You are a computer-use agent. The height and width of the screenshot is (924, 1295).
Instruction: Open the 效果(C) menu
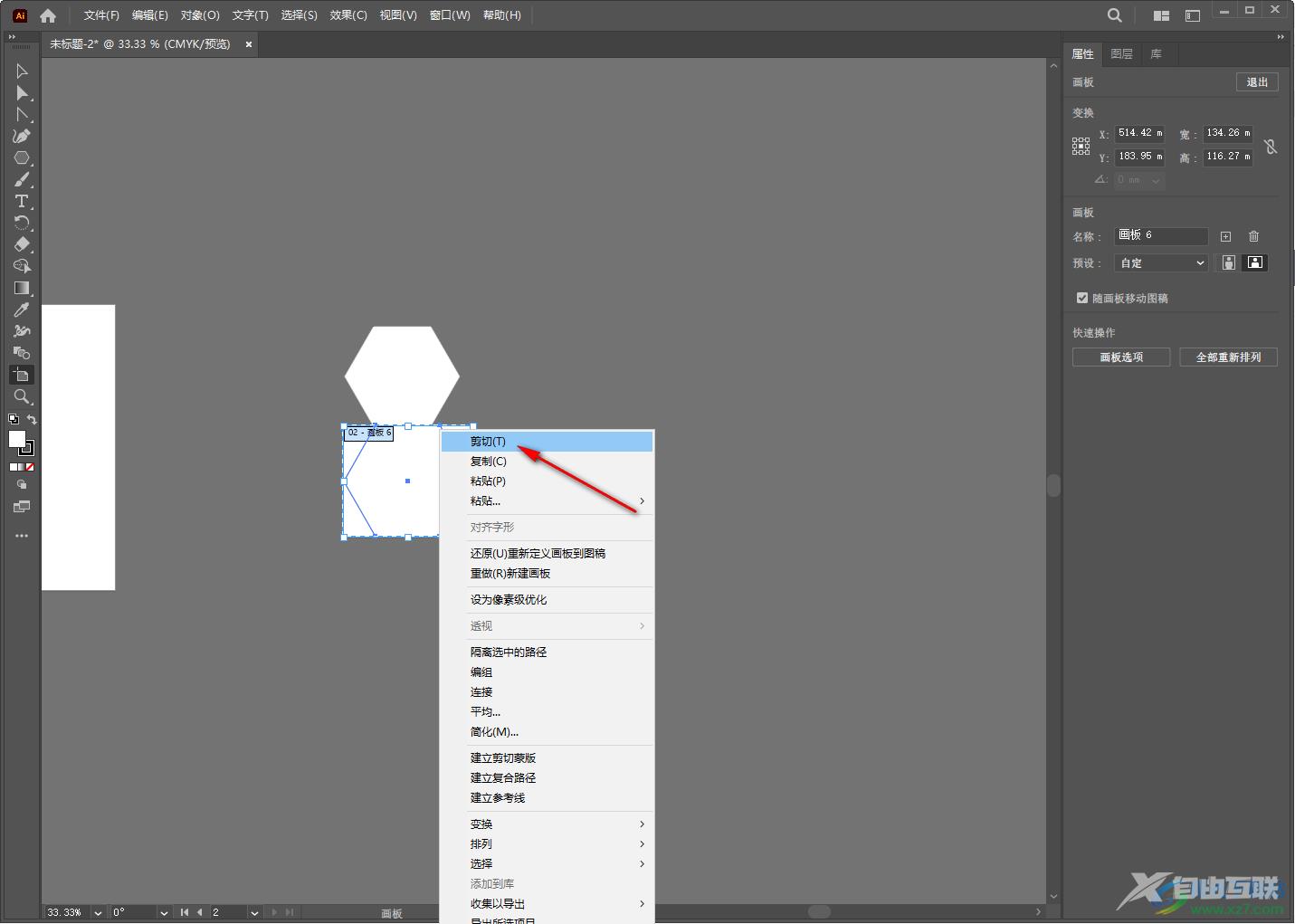[348, 15]
